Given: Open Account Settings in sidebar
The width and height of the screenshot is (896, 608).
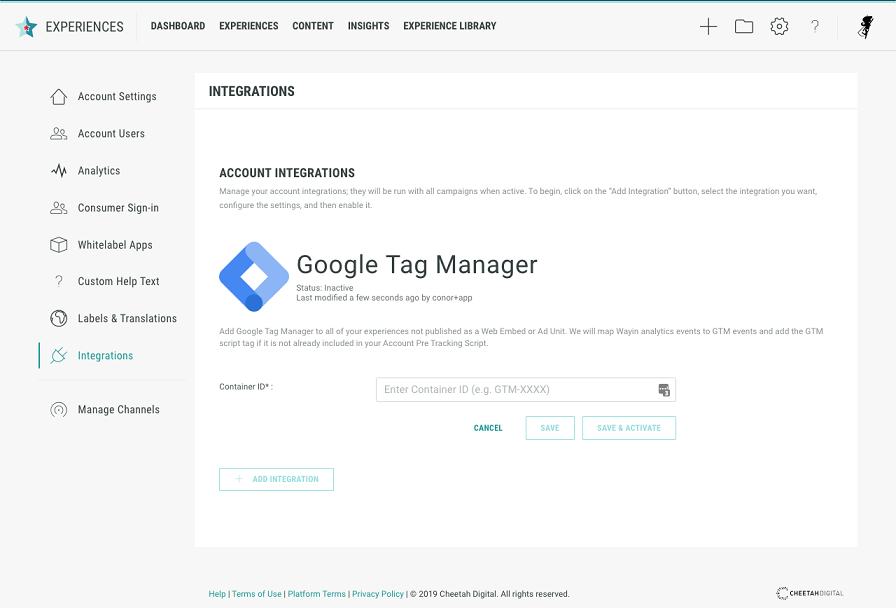Looking at the screenshot, I should (x=117, y=97).
